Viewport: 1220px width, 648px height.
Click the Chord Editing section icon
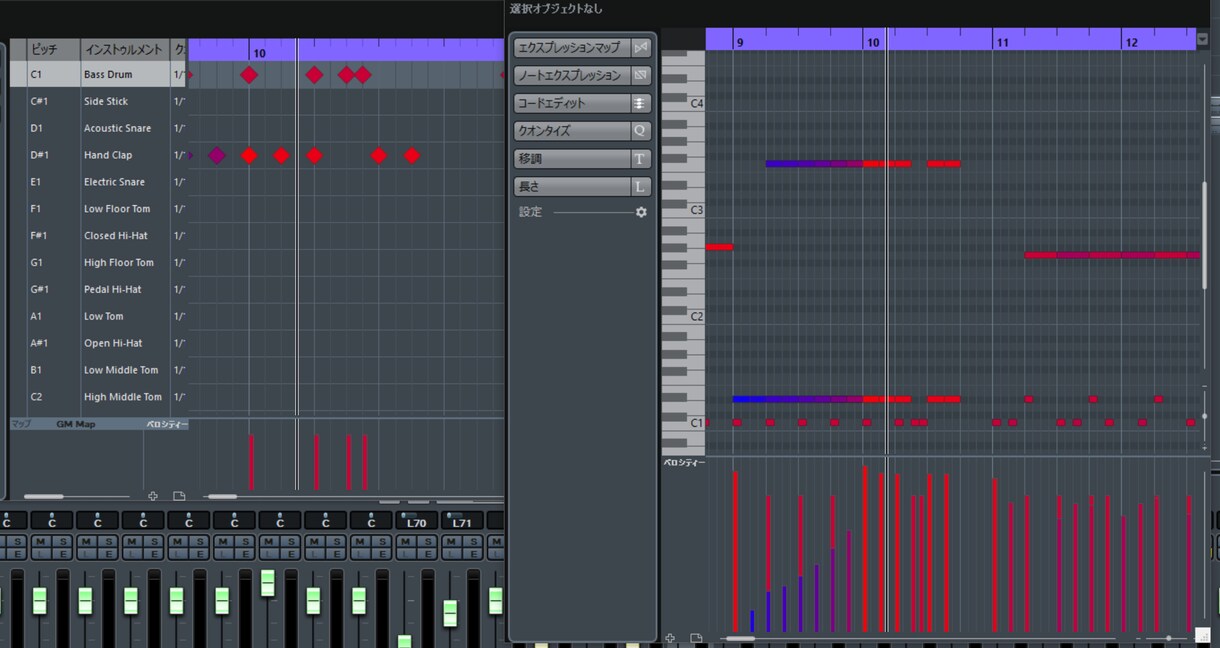click(x=641, y=103)
